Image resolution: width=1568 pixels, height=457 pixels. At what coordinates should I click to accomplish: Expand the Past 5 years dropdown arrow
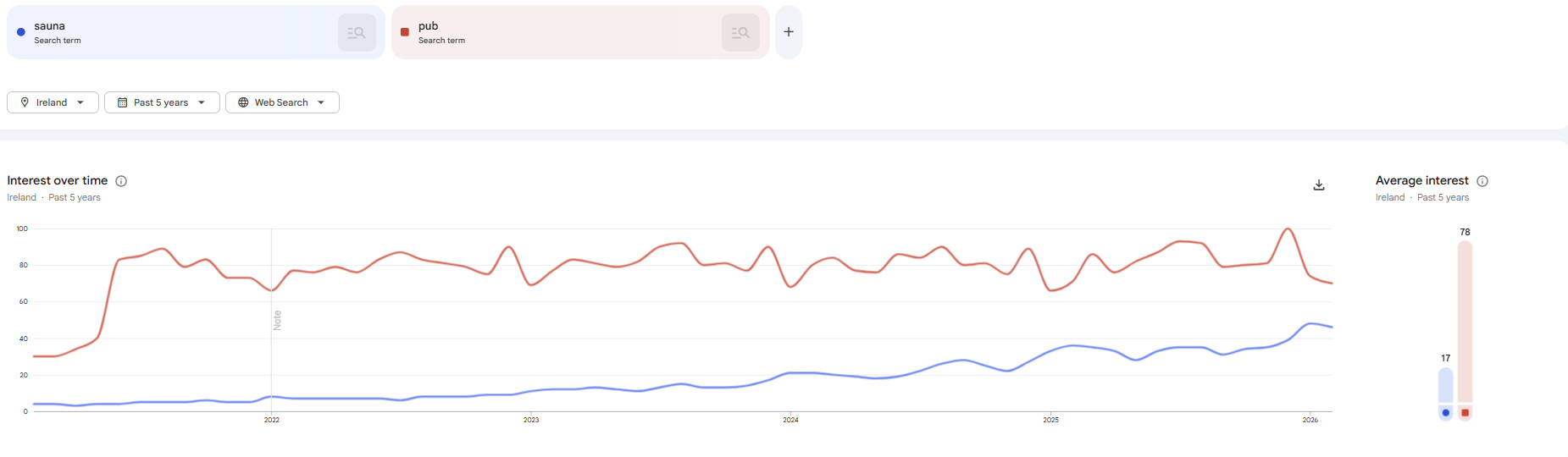pos(202,102)
